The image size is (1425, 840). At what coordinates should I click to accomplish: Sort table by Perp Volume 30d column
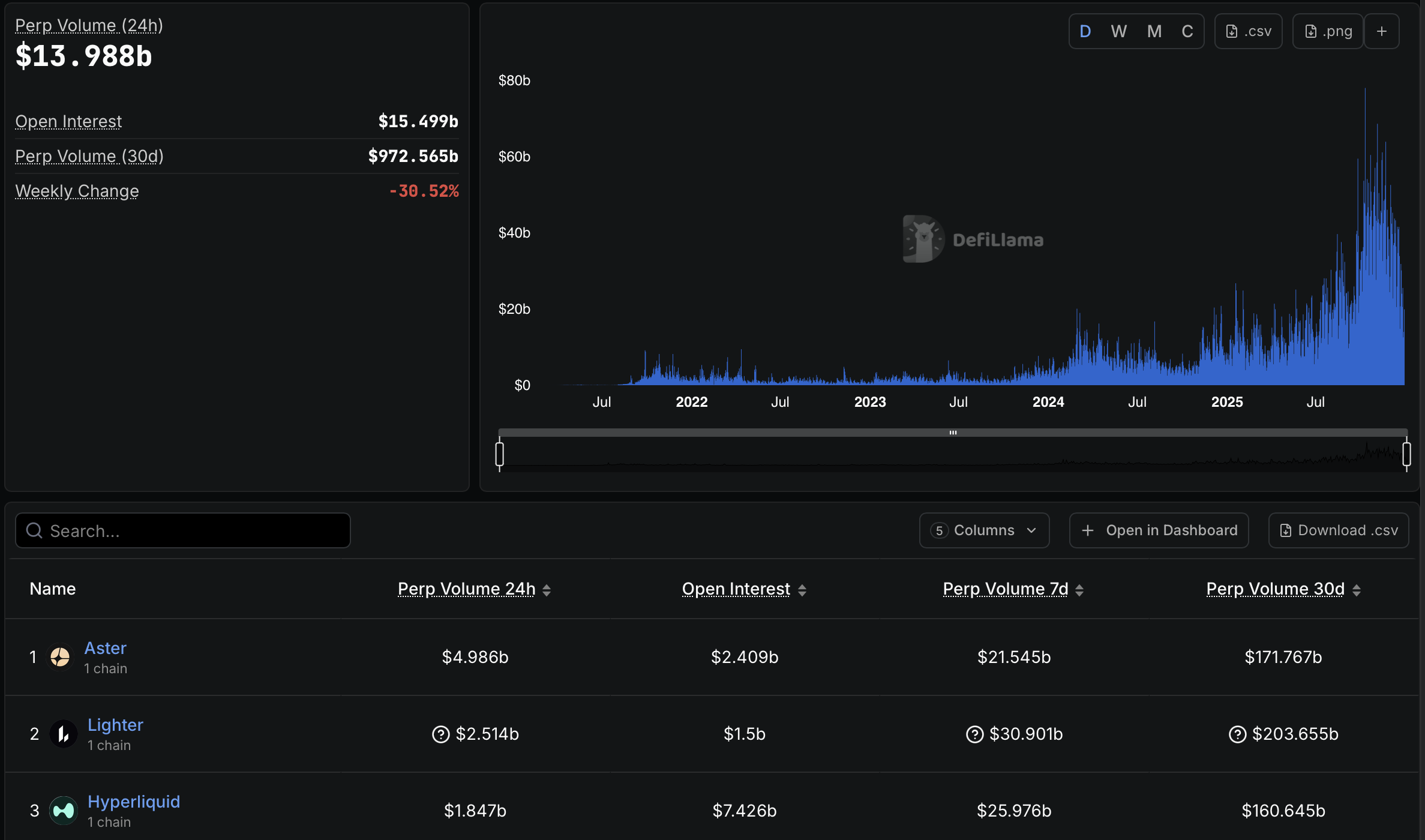coord(1274,589)
